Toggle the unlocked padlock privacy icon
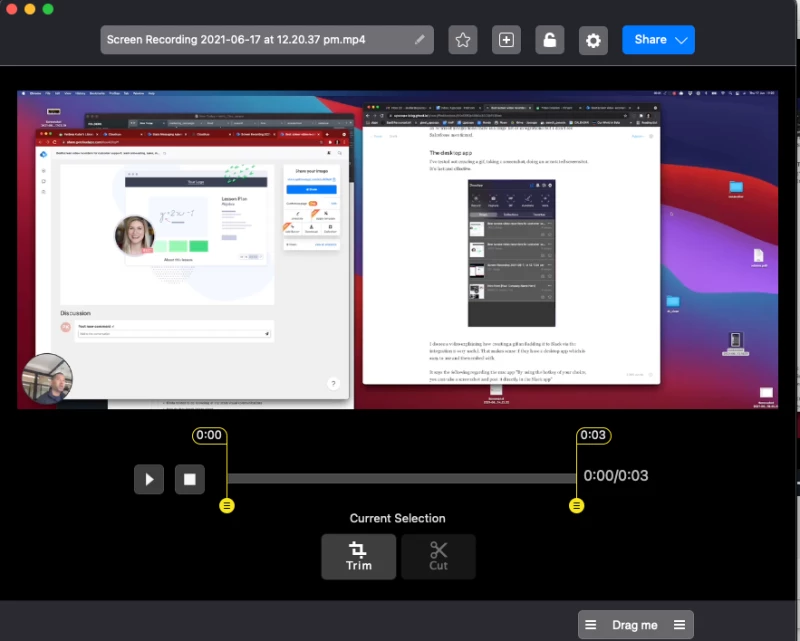Image resolution: width=800 pixels, height=641 pixels. [549, 40]
